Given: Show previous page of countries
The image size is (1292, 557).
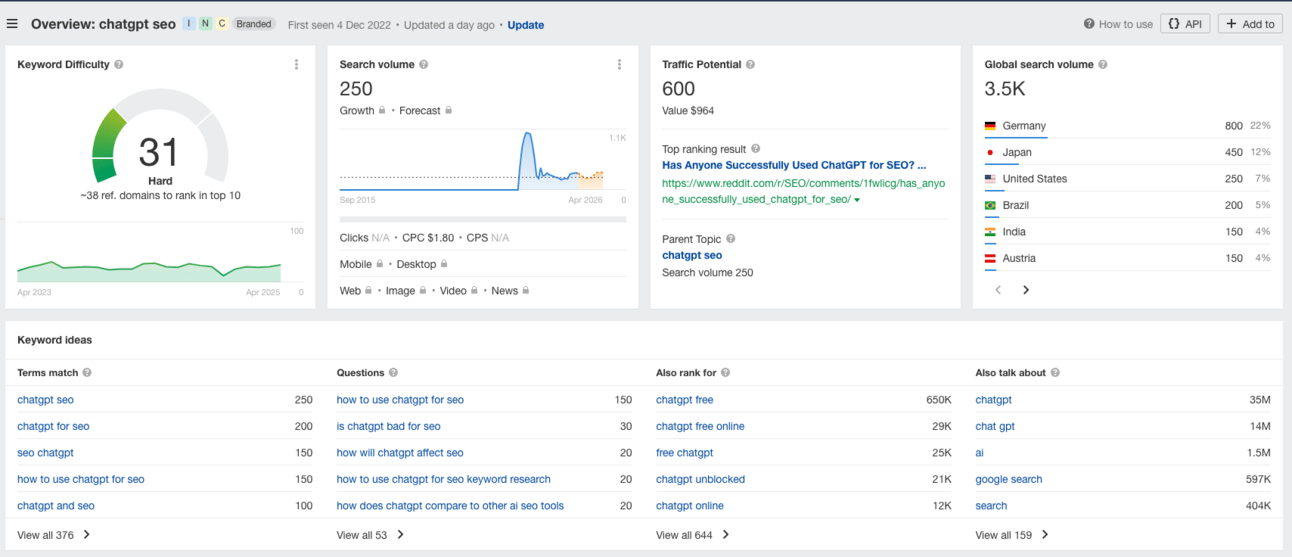Looking at the screenshot, I should pyautogui.click(x=998, y=290).
